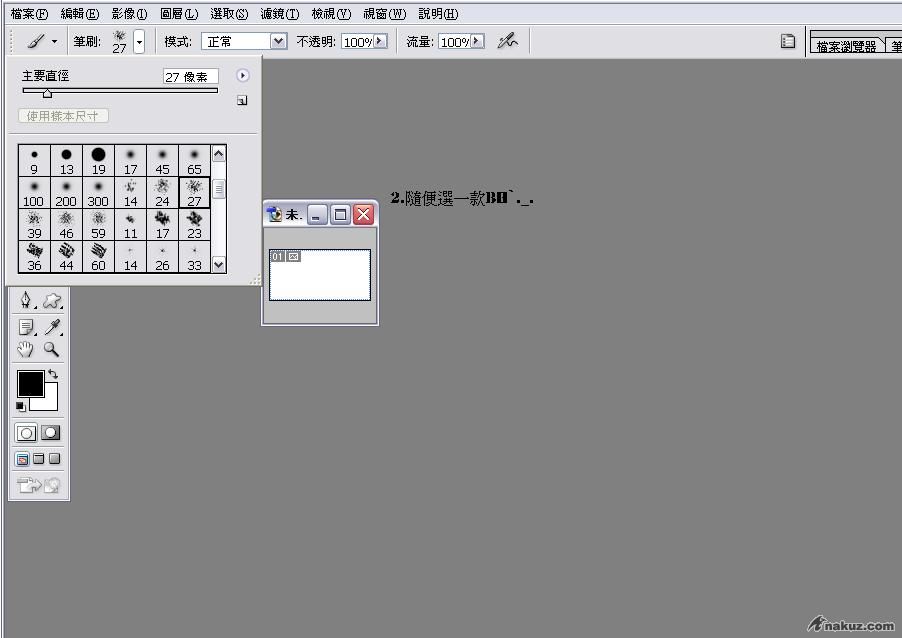The image size is (902, 638).
Task: Select Standard Screen Mode button
Action: coord(22,459)
